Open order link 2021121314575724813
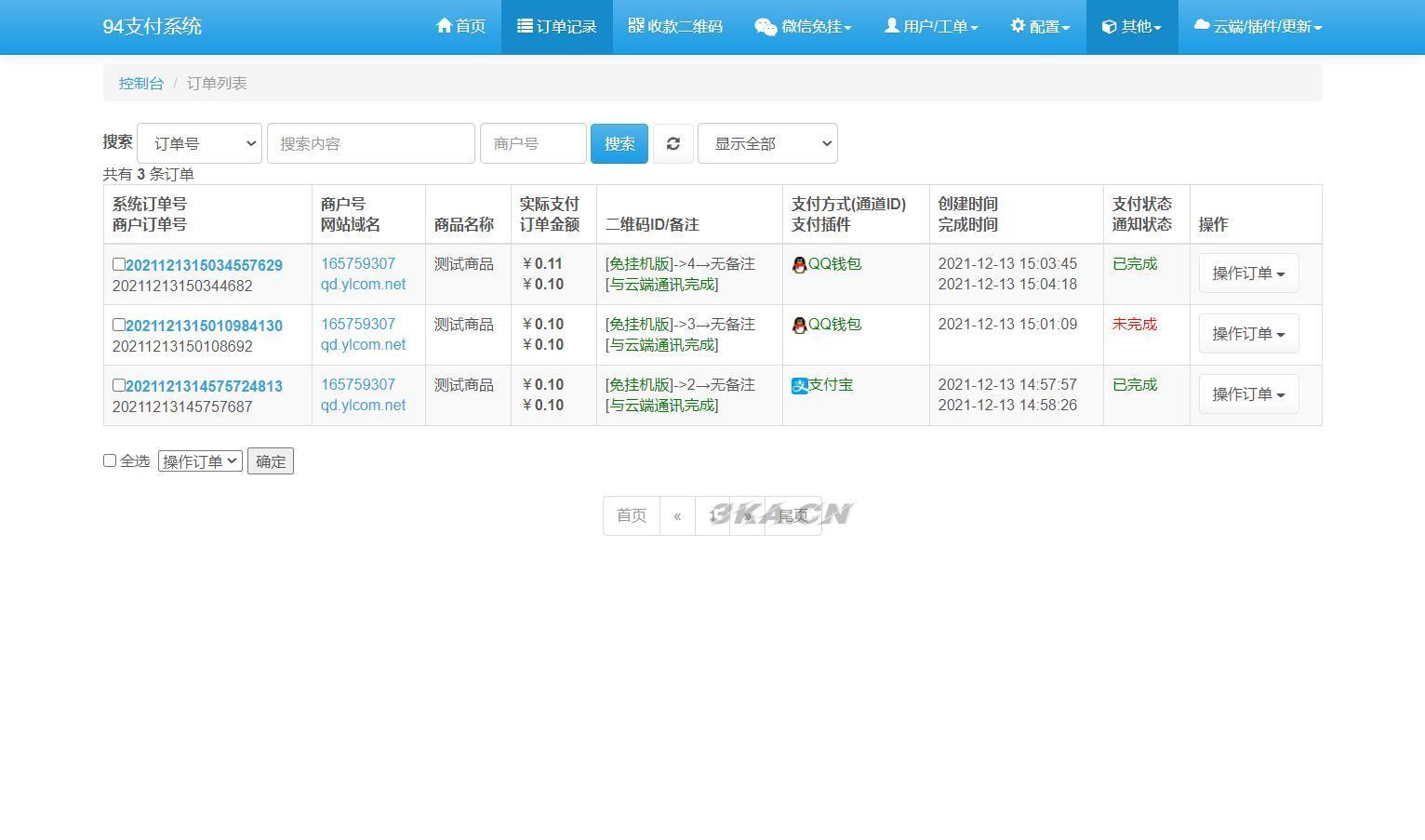The height and width of the screenshot is (840, 1425). (x=204, y=386)
